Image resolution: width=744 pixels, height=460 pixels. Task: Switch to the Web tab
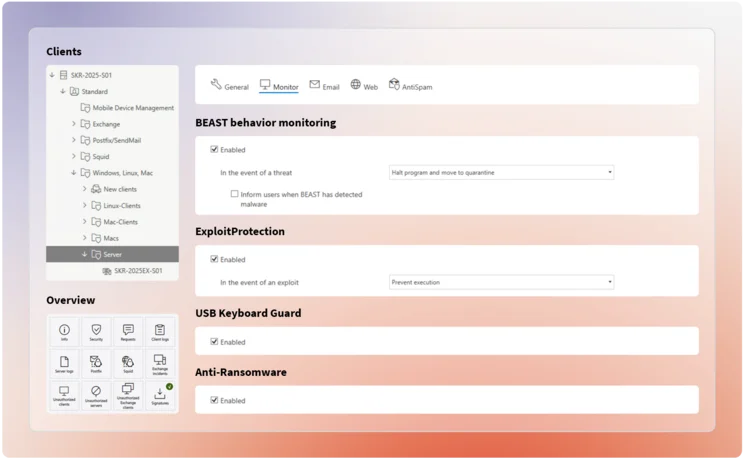pos(364,85)
